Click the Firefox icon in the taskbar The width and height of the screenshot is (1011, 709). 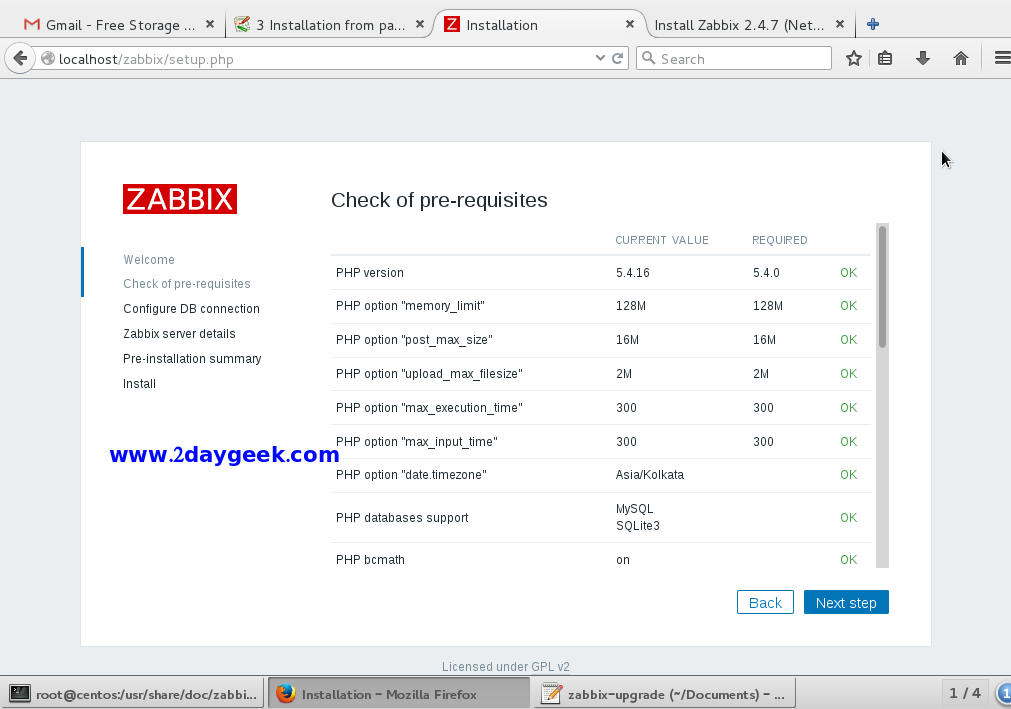coord(286,694)
